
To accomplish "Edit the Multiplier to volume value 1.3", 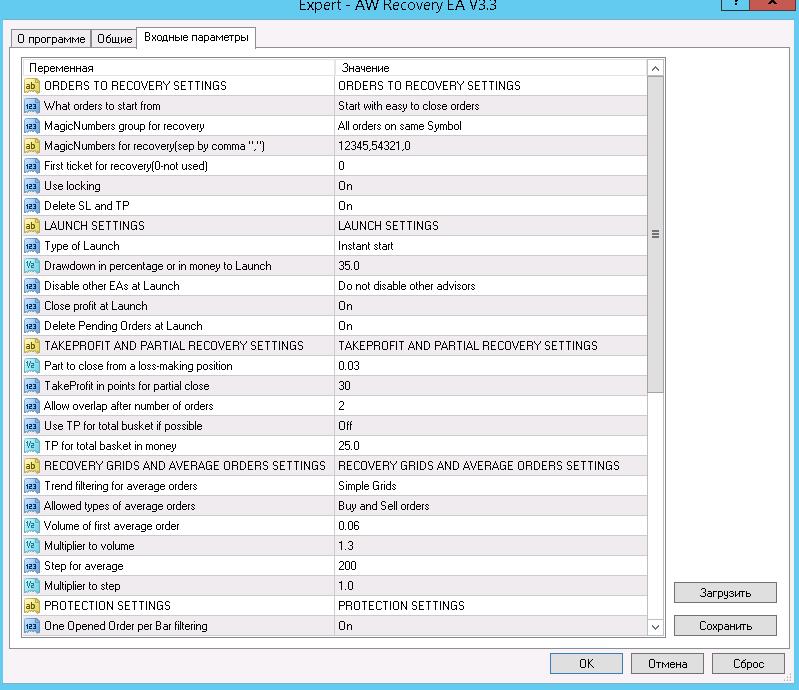I will point(491,546).
